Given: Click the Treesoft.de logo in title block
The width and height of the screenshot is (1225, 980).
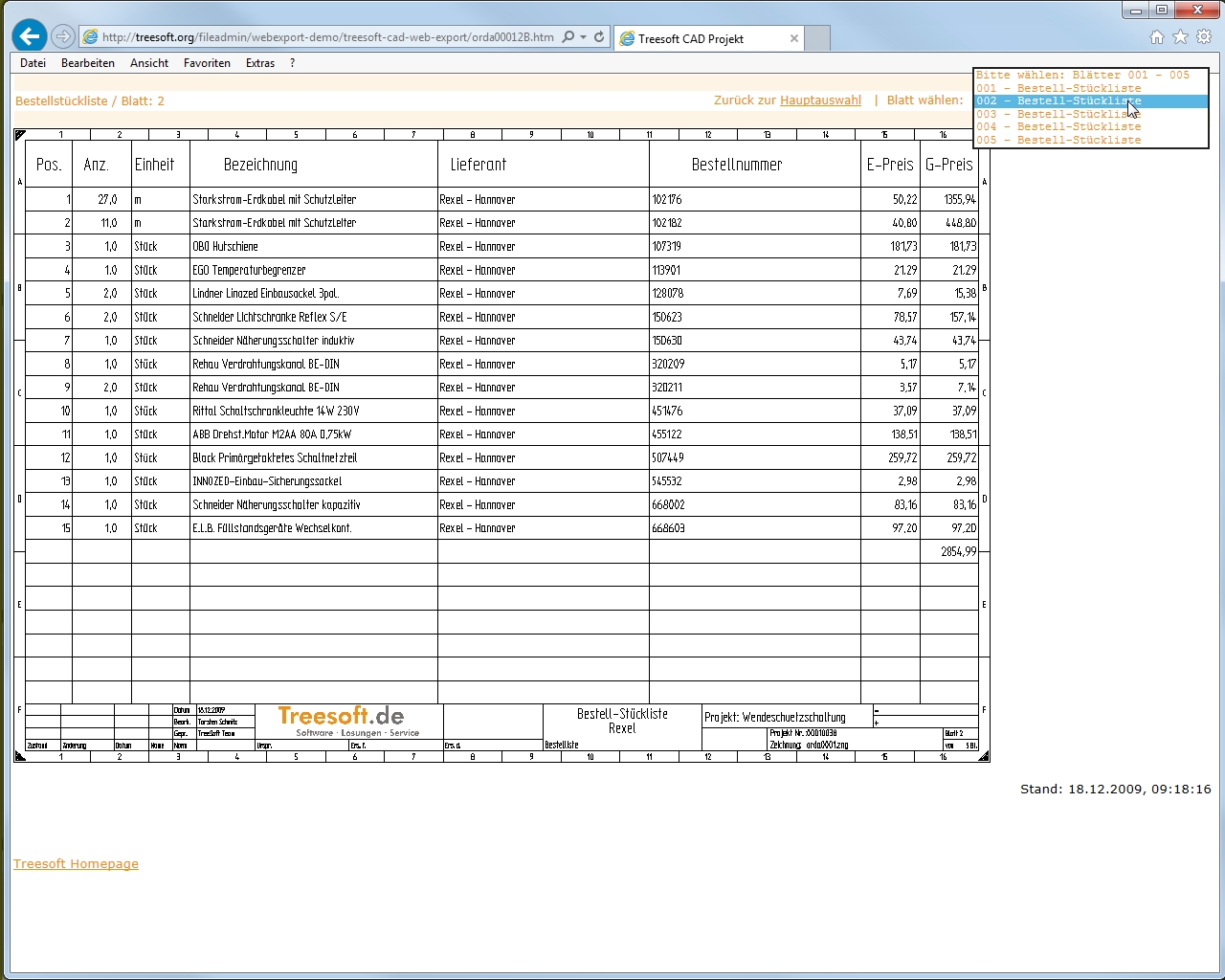Looking at the screenshot, I should click(341, 717).
